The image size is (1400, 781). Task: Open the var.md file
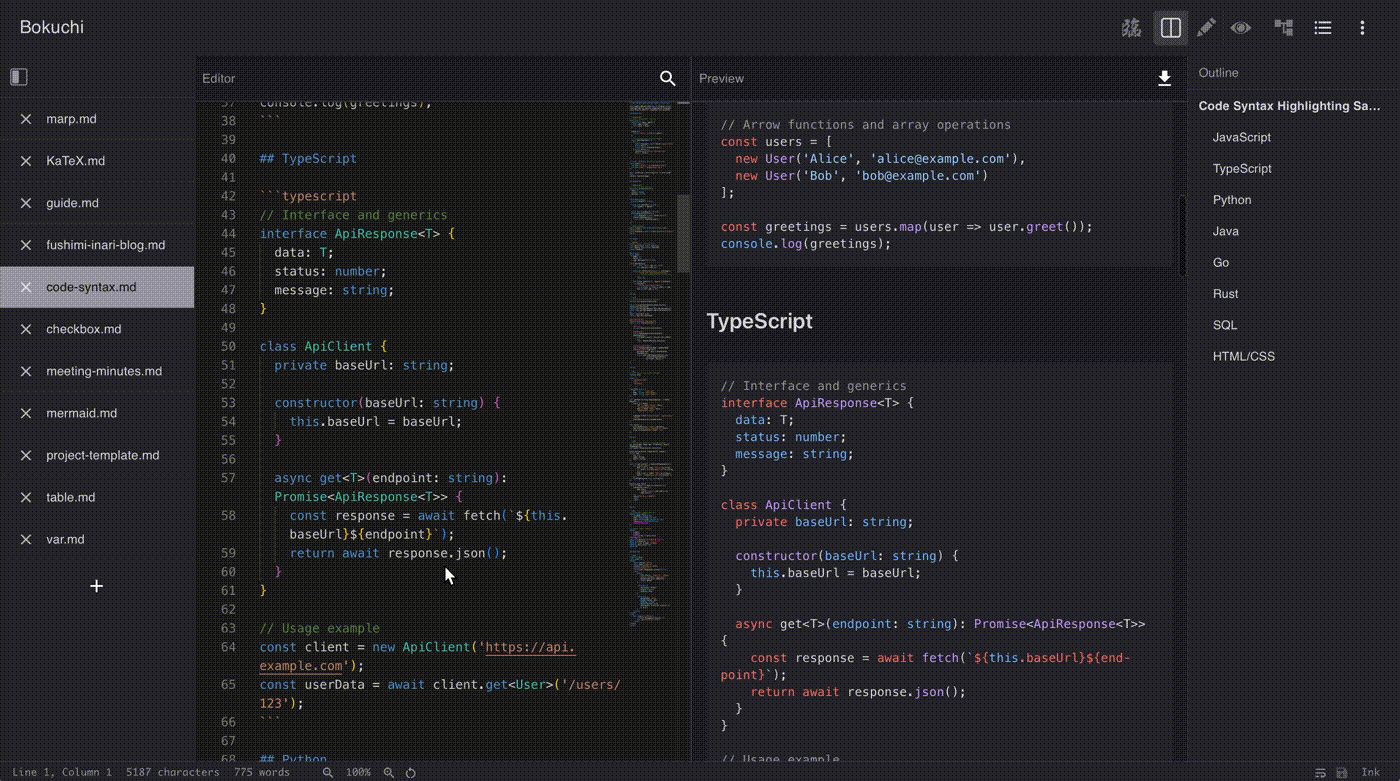click(65, 539)
